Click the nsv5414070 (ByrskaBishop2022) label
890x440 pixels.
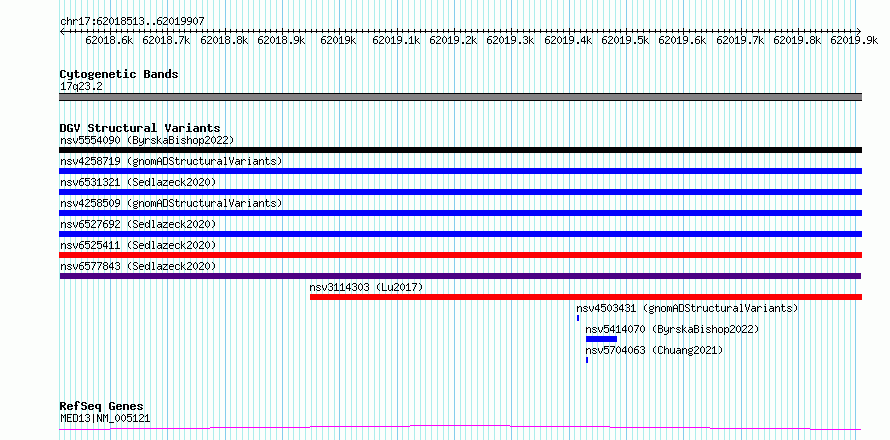click(x=672, y=329)
